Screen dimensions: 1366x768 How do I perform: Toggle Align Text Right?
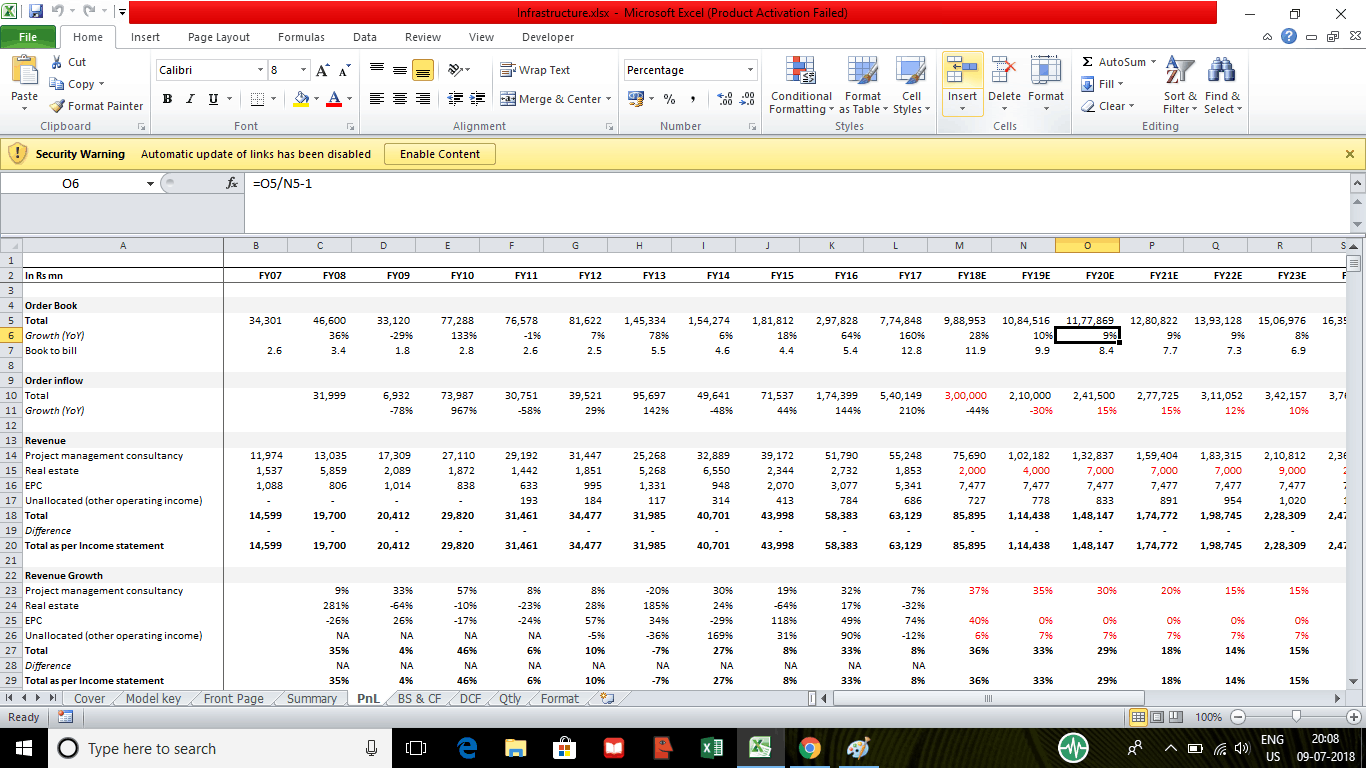(422, 99)
